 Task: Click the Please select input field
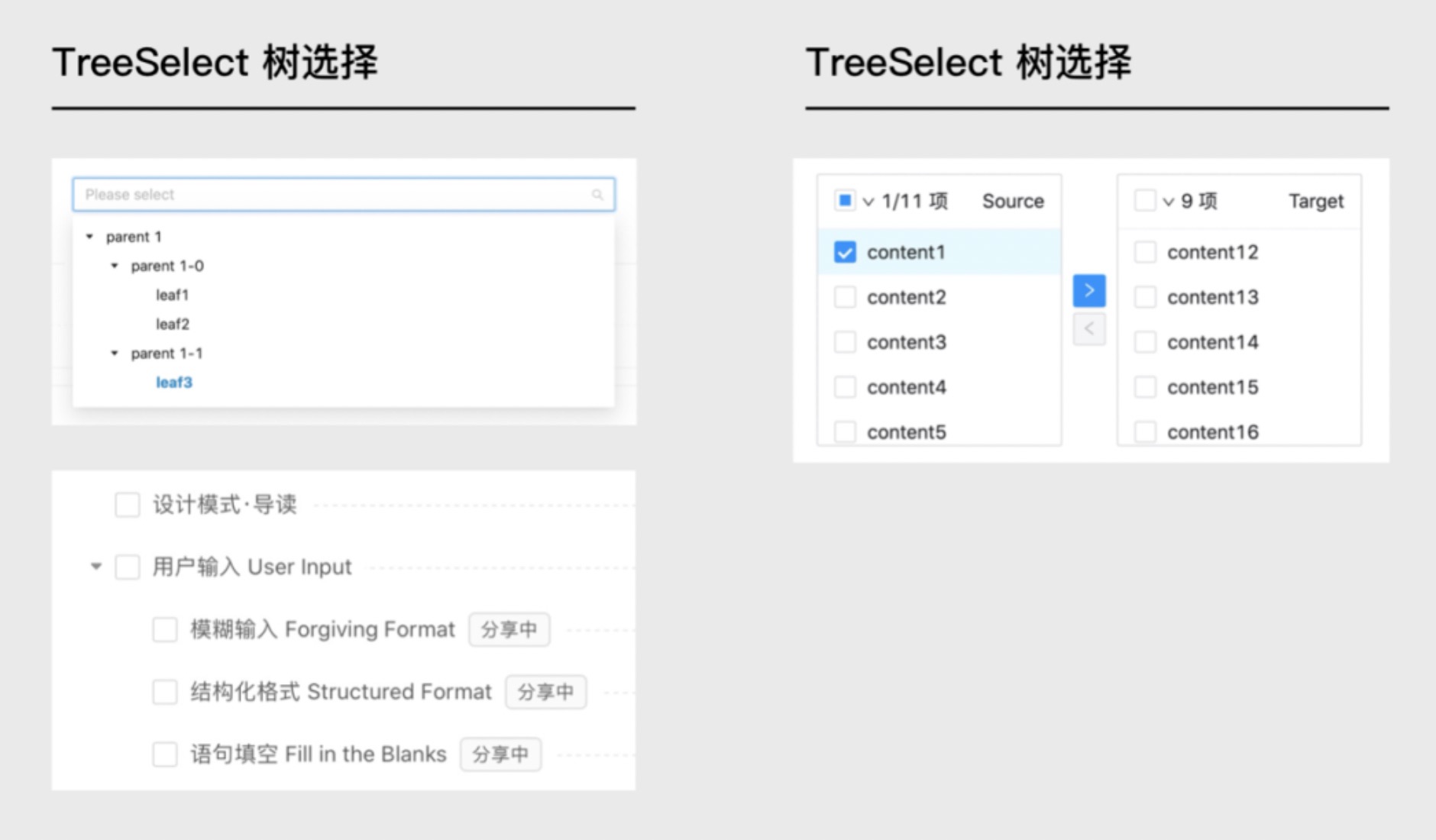[x=306, y=195]
